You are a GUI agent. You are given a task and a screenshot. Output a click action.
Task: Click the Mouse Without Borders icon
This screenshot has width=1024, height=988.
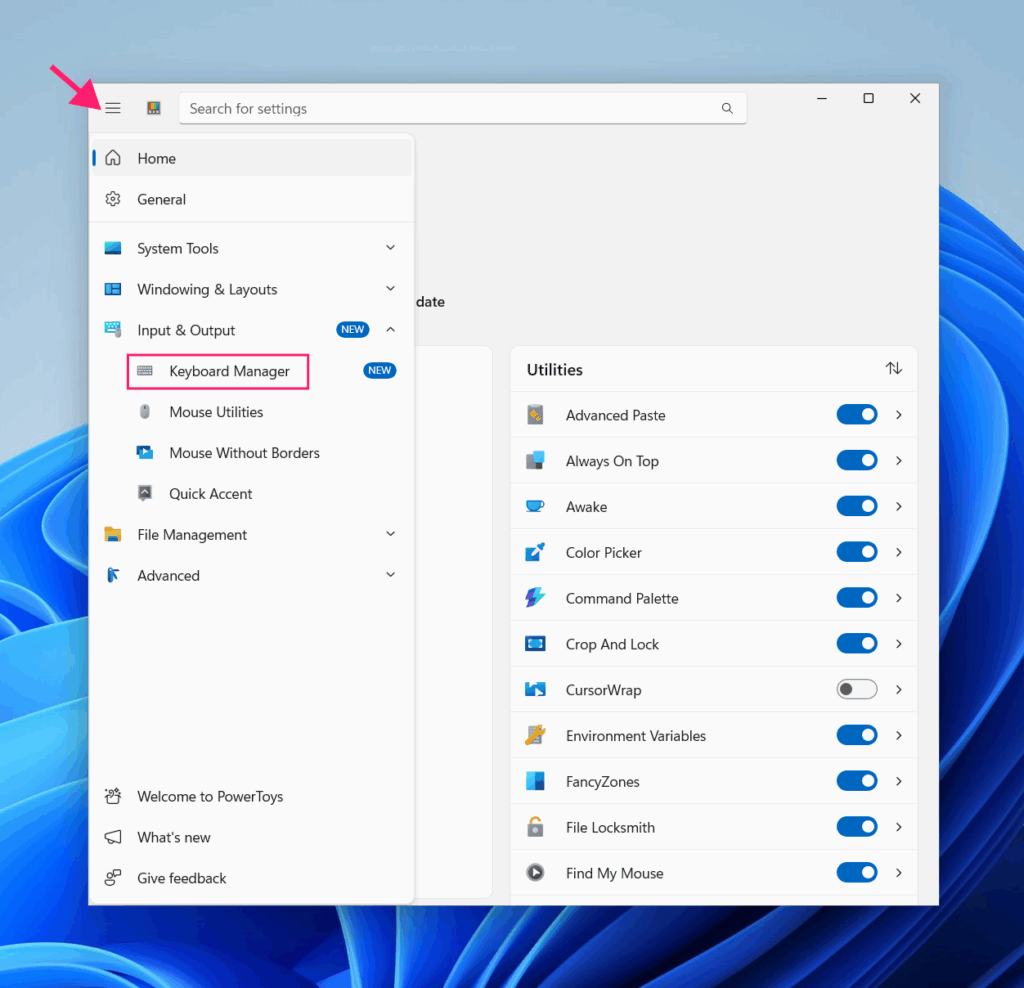145,453
